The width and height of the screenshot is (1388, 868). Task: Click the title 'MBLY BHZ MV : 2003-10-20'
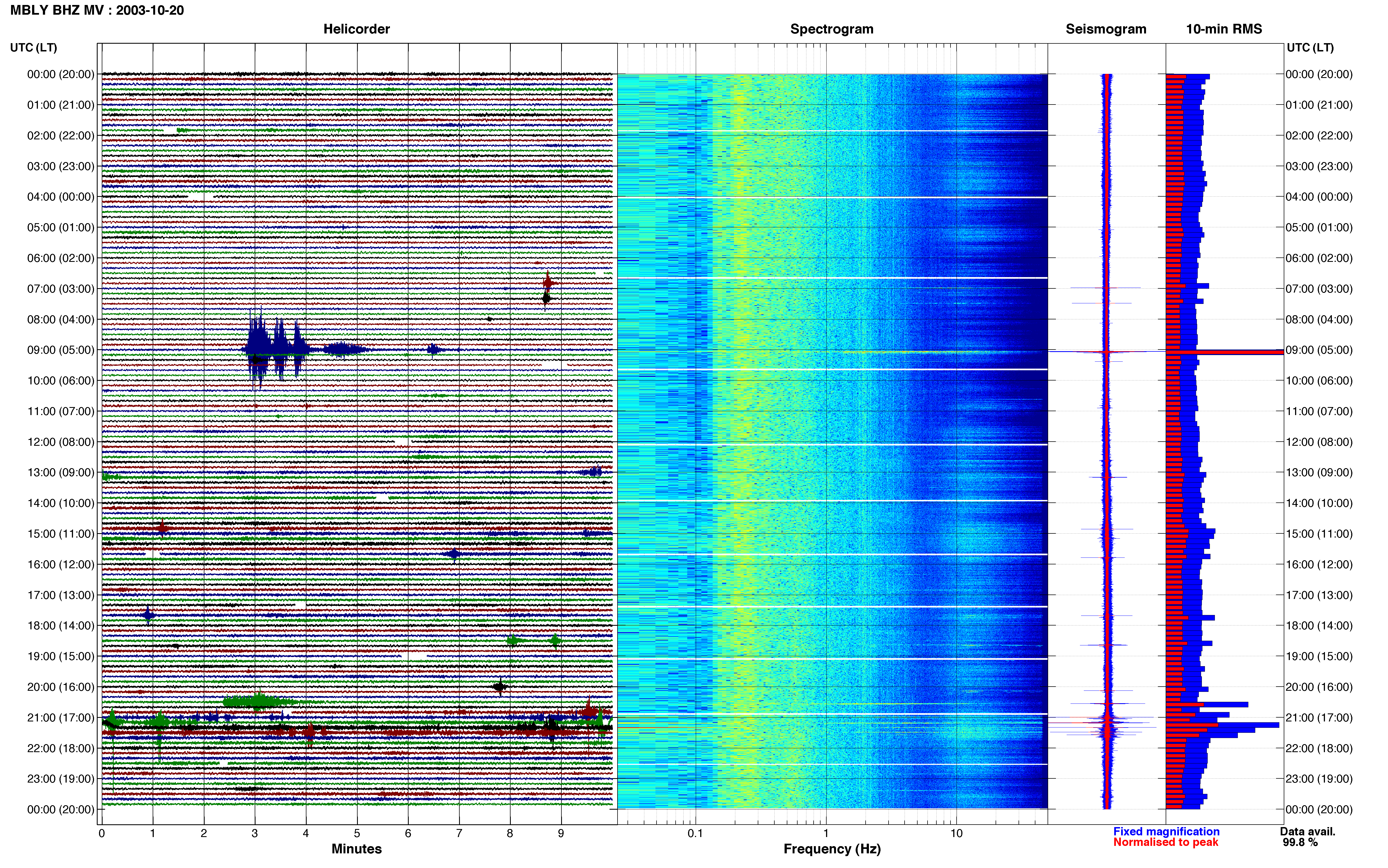pos(97,10)
